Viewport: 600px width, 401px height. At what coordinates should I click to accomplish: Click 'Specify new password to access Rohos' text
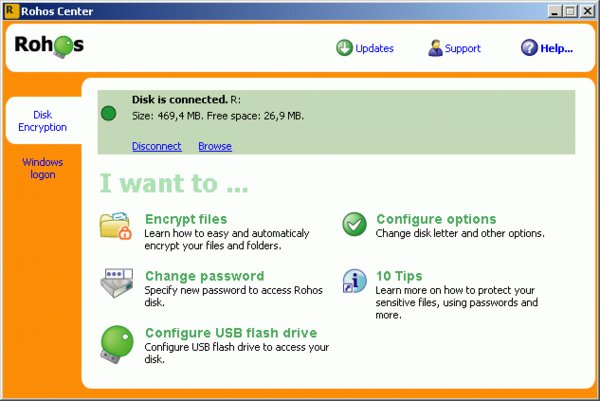[233, 290]
